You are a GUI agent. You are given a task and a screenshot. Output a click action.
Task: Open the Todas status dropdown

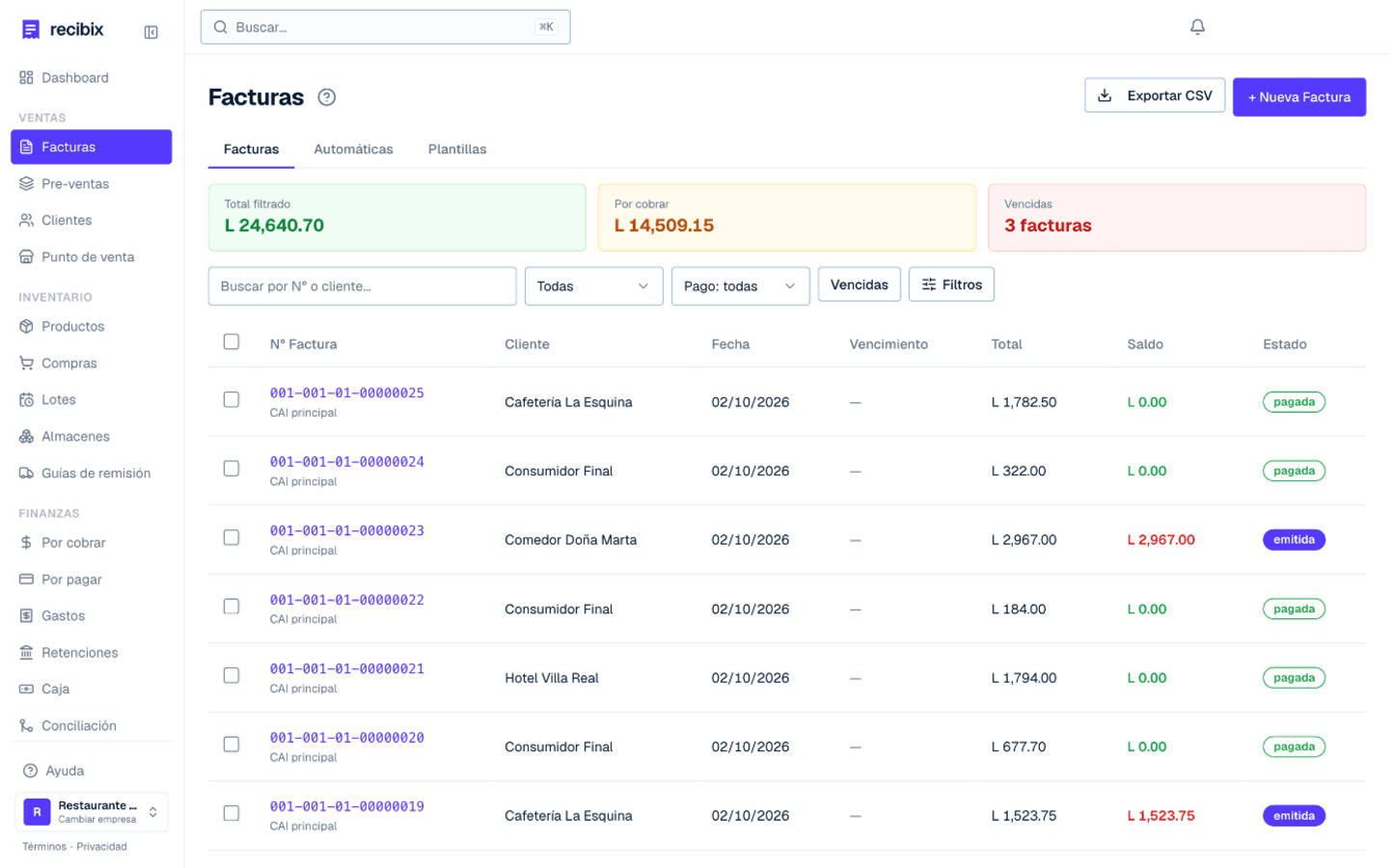(x=593, y=286)
